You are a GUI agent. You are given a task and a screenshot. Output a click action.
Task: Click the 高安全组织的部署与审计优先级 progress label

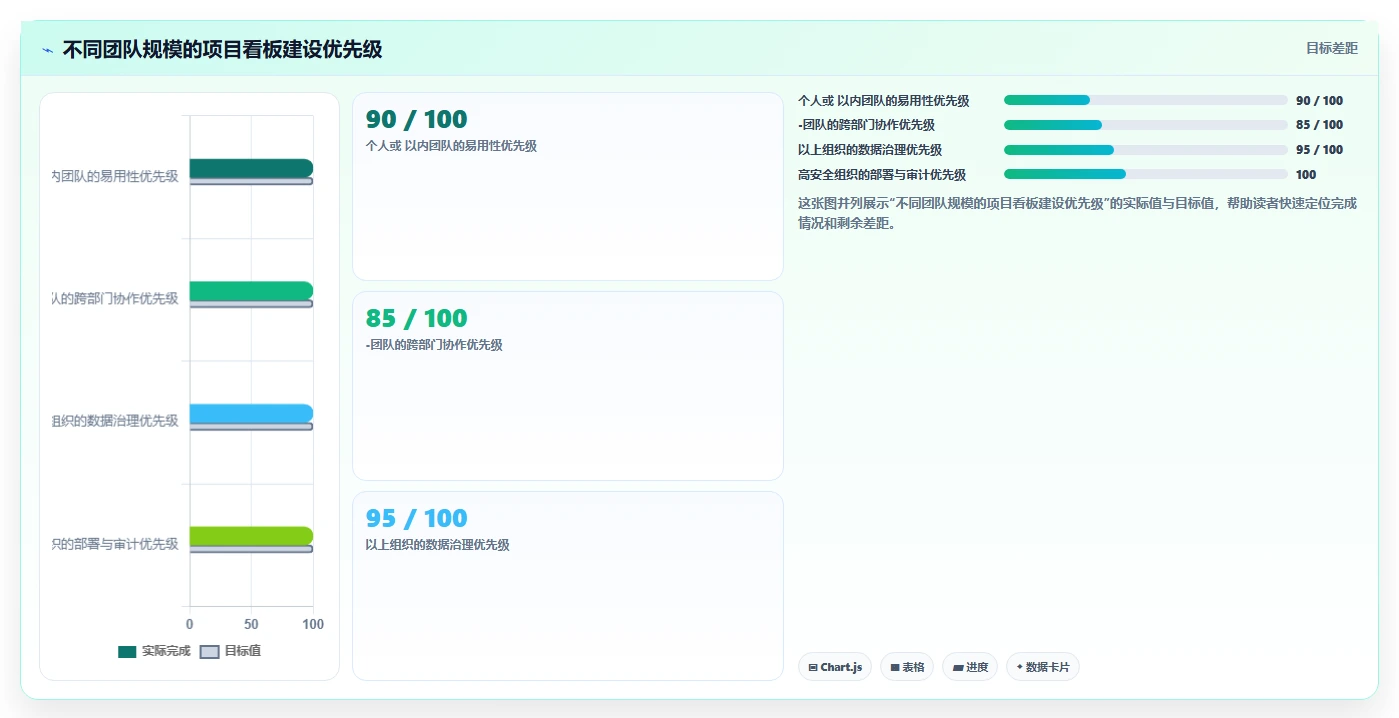point(882,175)
